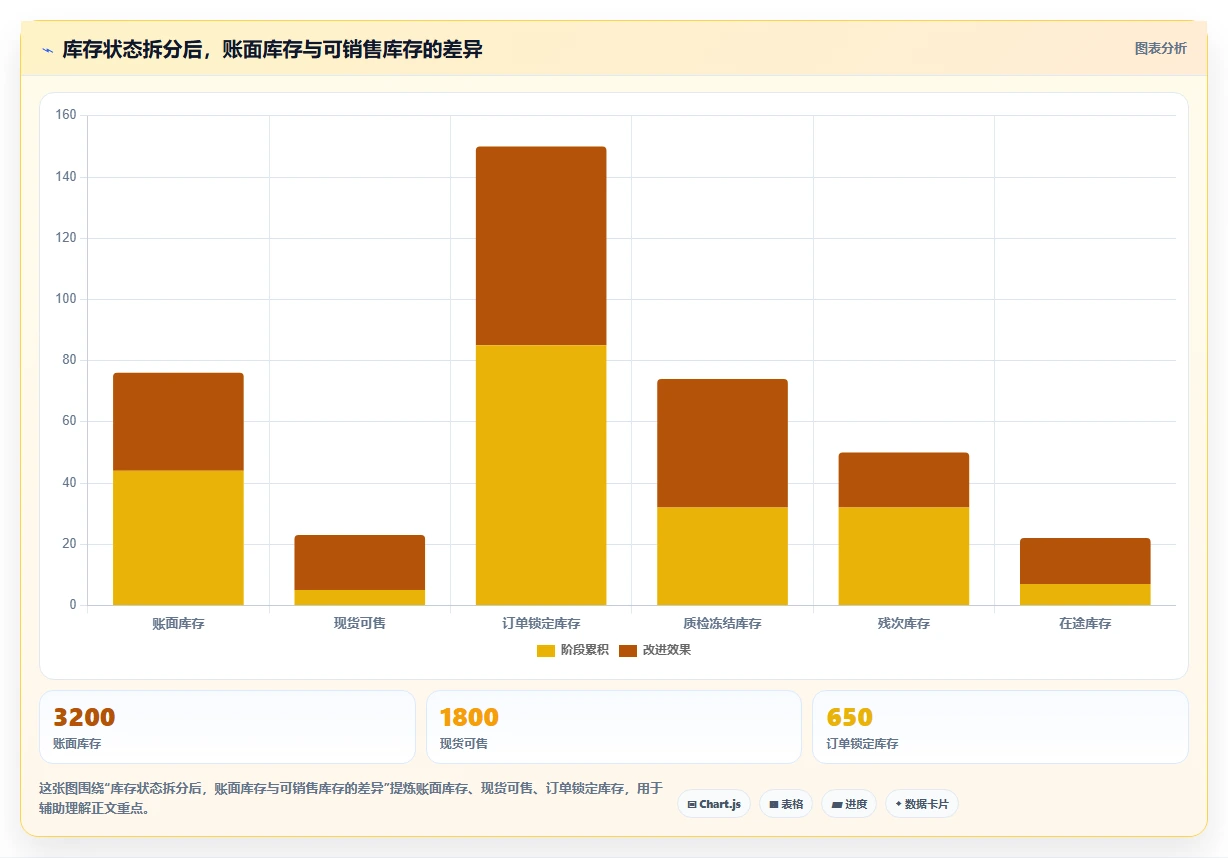Click the 图表分析 label in header
The image size is (1228, 858).
click(1160, 48)
